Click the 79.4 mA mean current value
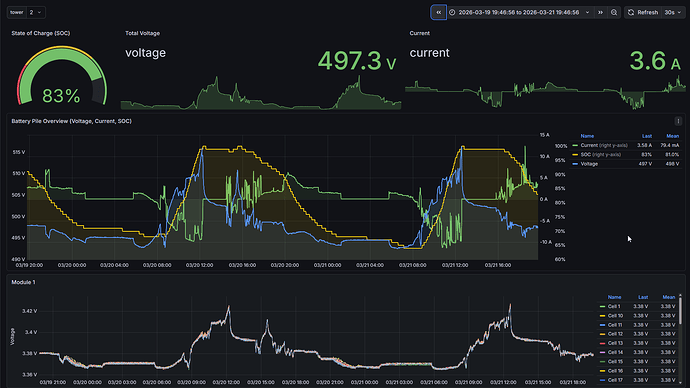 (669, 145)
